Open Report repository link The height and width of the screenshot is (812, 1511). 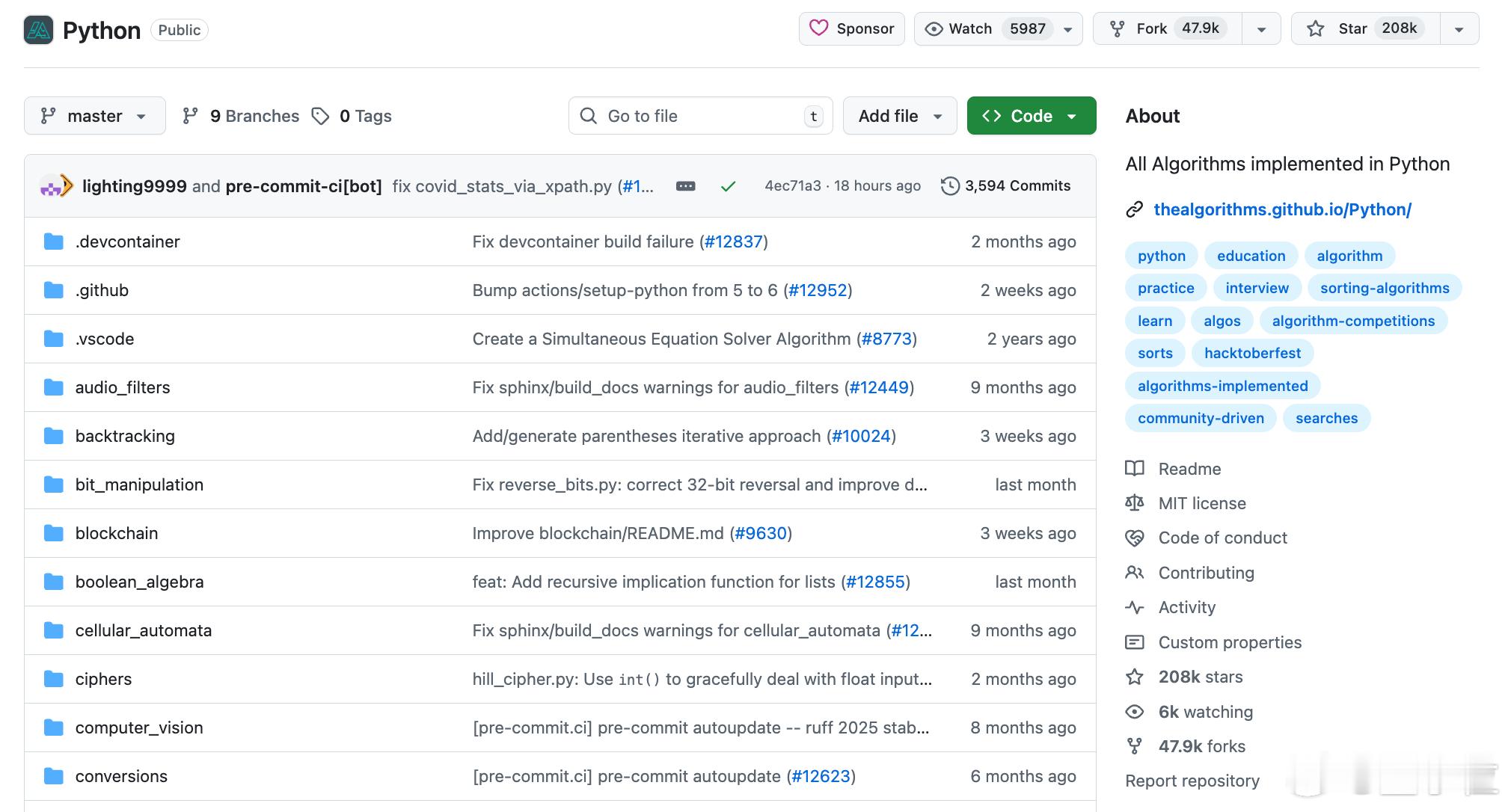1192,781
